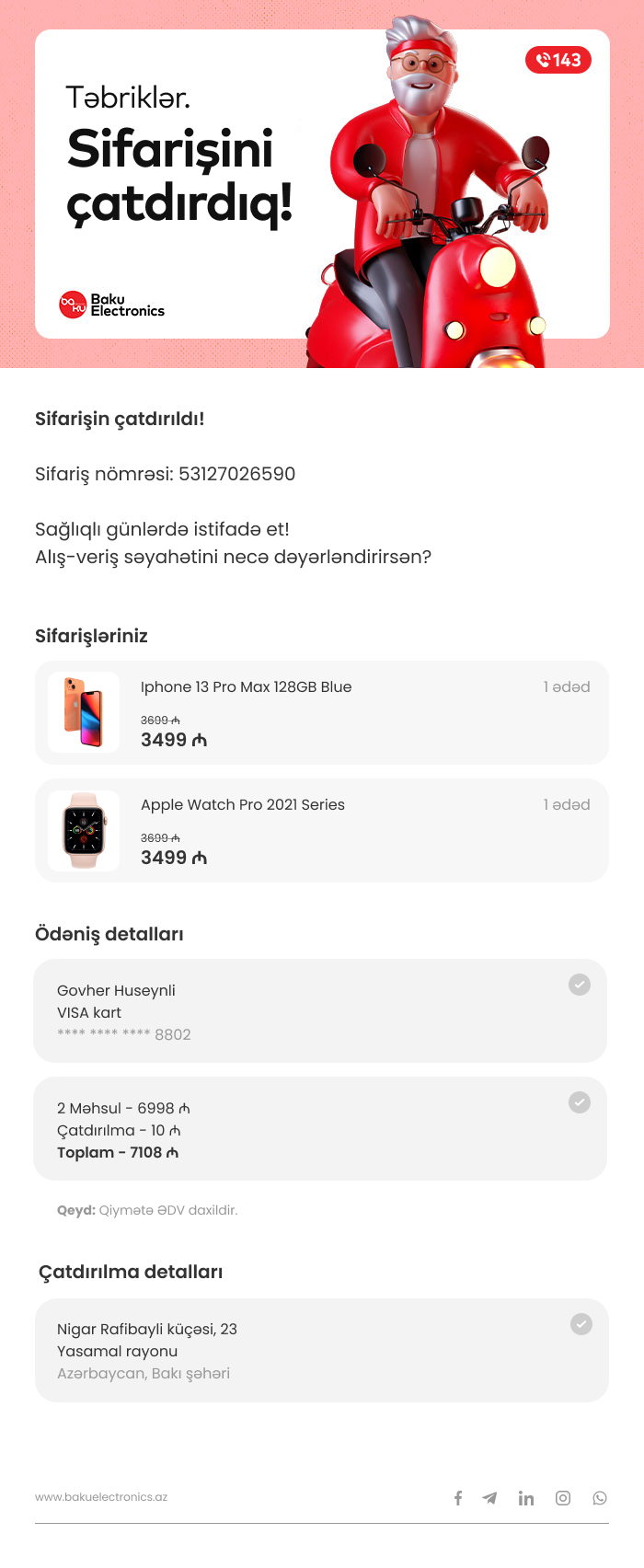Open the WhatsApp icon in footer
Image resolution: width=644 pixels, height=1568 pixels.
[600, 1498]
